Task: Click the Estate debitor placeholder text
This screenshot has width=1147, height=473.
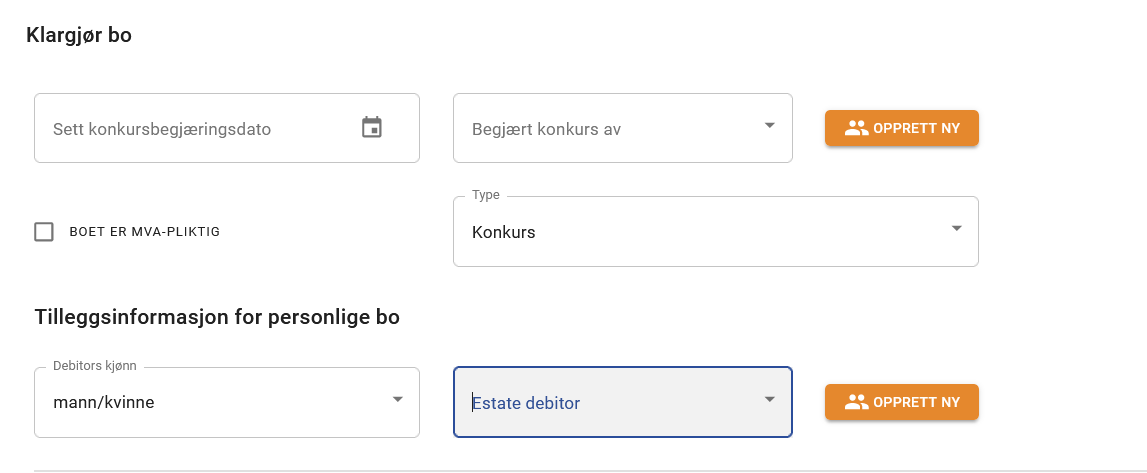Action: [526, 403]
